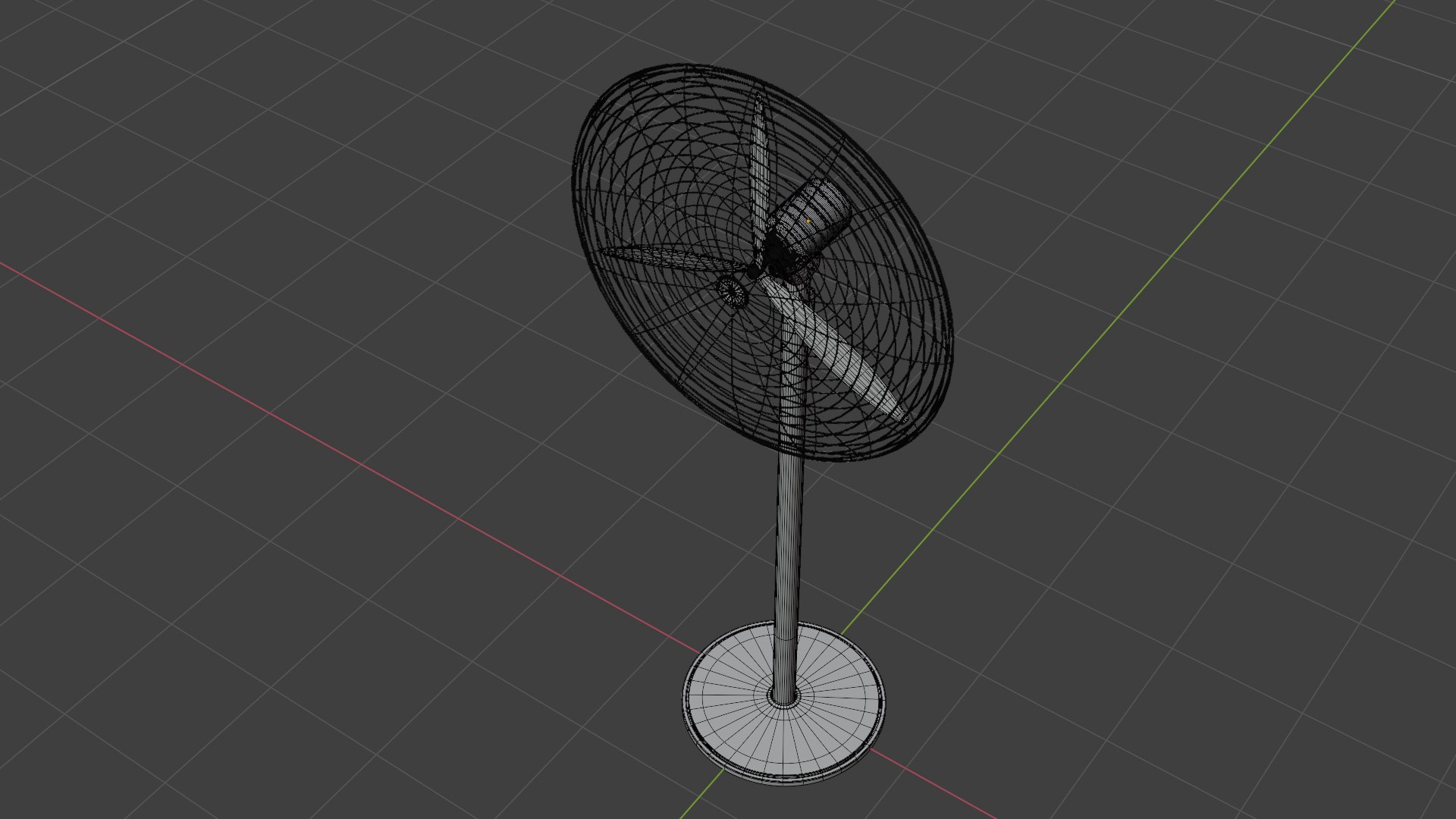Viewport: 1456px width, 819px height.
Task: Click the orange origin point on the motor
Action: point(808,221)
